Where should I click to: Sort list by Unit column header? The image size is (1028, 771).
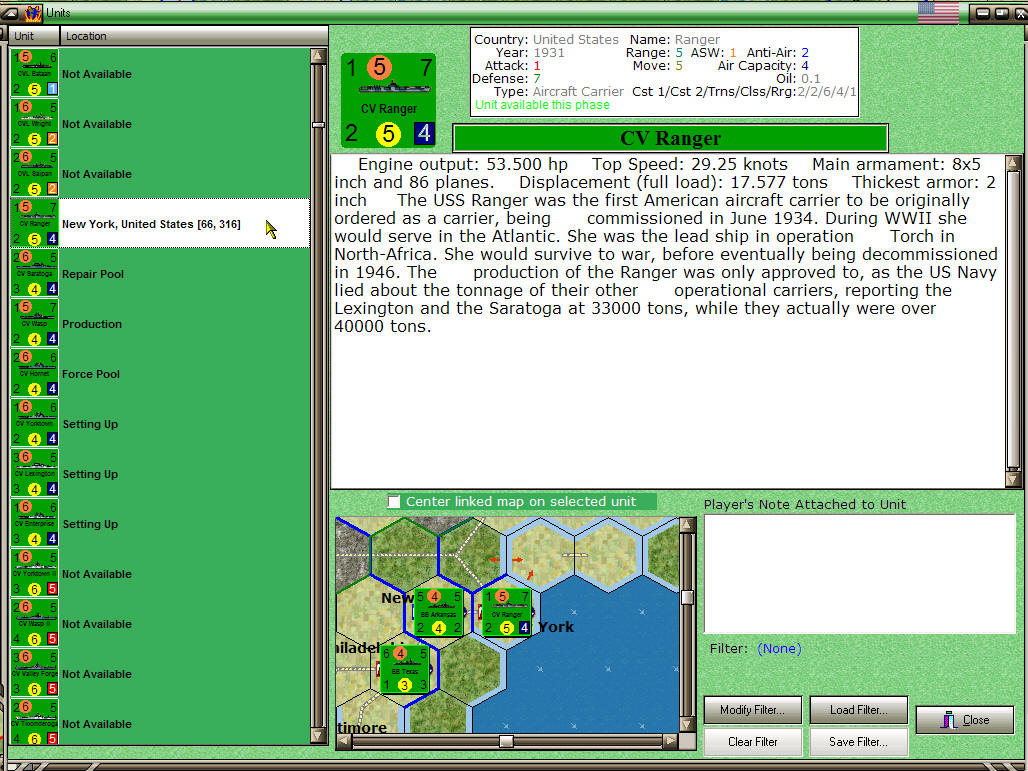[34, 36]
